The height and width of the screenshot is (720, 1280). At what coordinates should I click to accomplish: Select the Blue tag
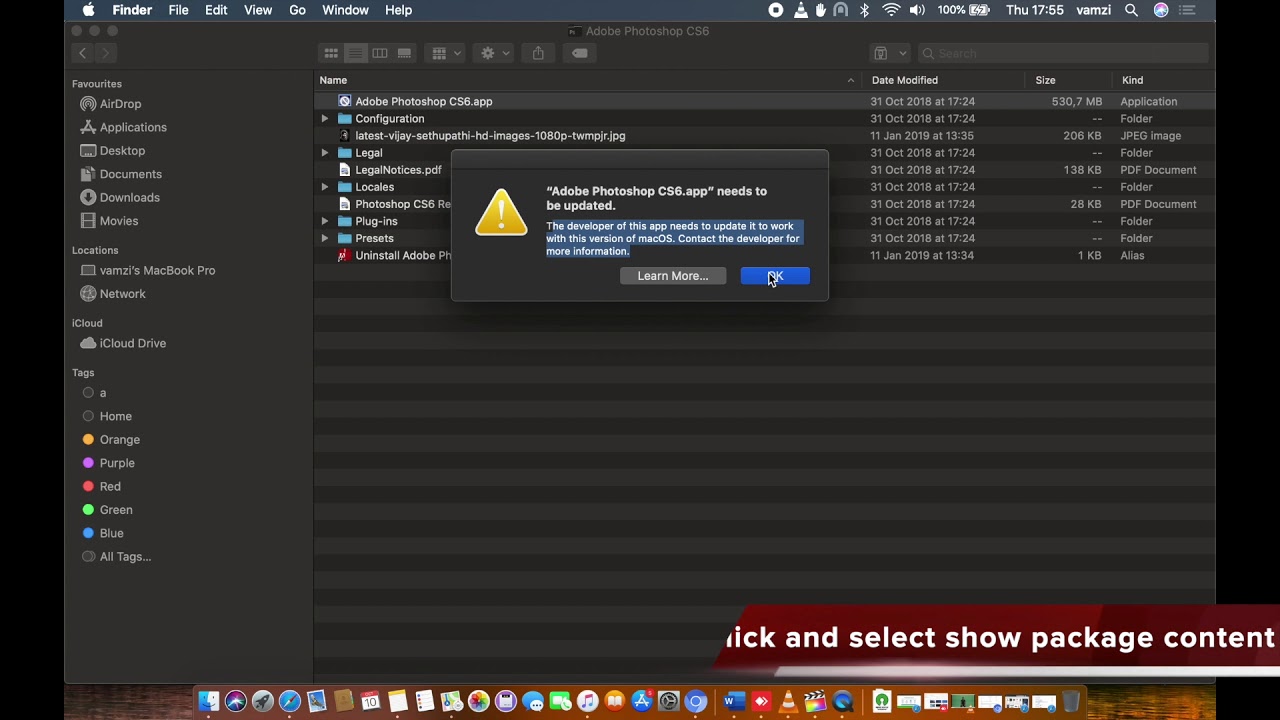pos(111,534)
